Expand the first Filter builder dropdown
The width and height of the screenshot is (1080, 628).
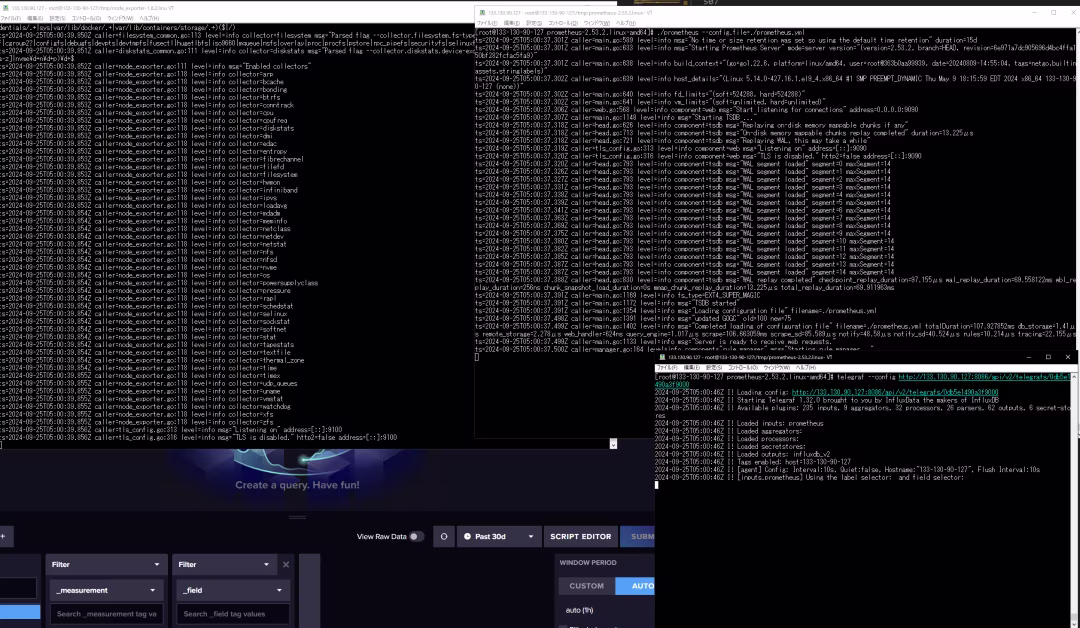(x=105, y=565)
